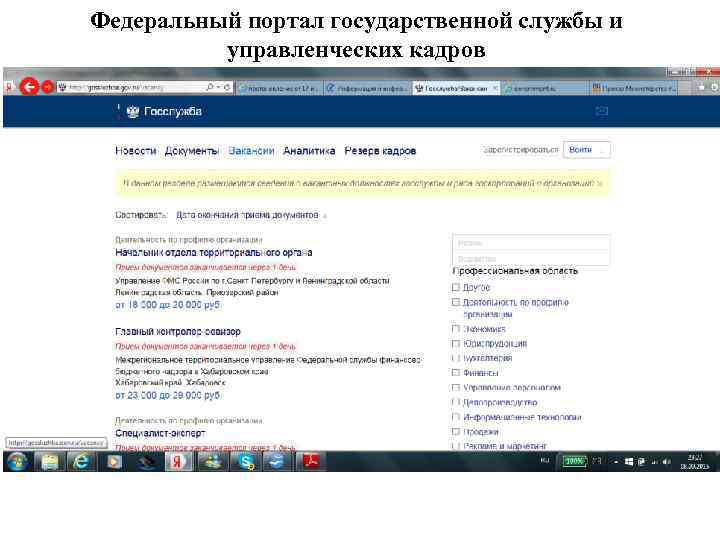Image resolution: width=720 pixels, height=540 pixels.
Task: Expand the address bar dropdown arrow
Action: coord(219,87)
